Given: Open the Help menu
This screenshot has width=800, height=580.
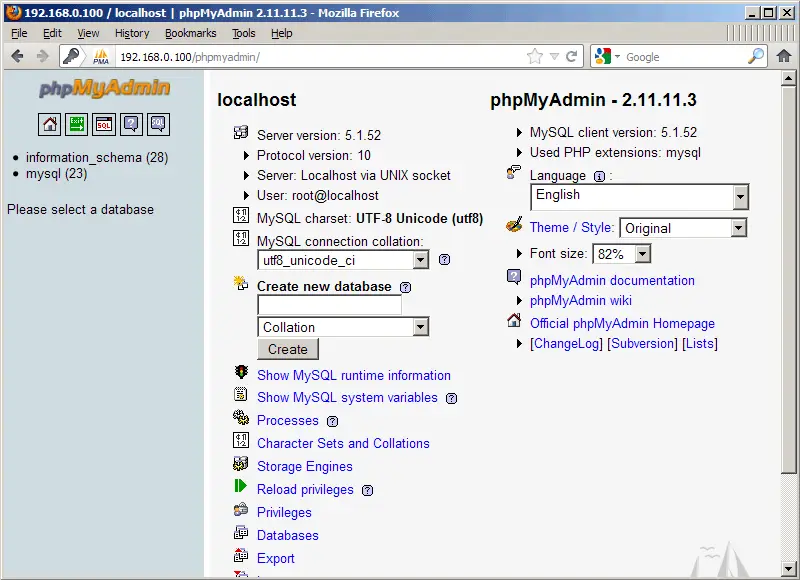Looking at the screenshot, I should pyautogui.click(x=282, y=33).
